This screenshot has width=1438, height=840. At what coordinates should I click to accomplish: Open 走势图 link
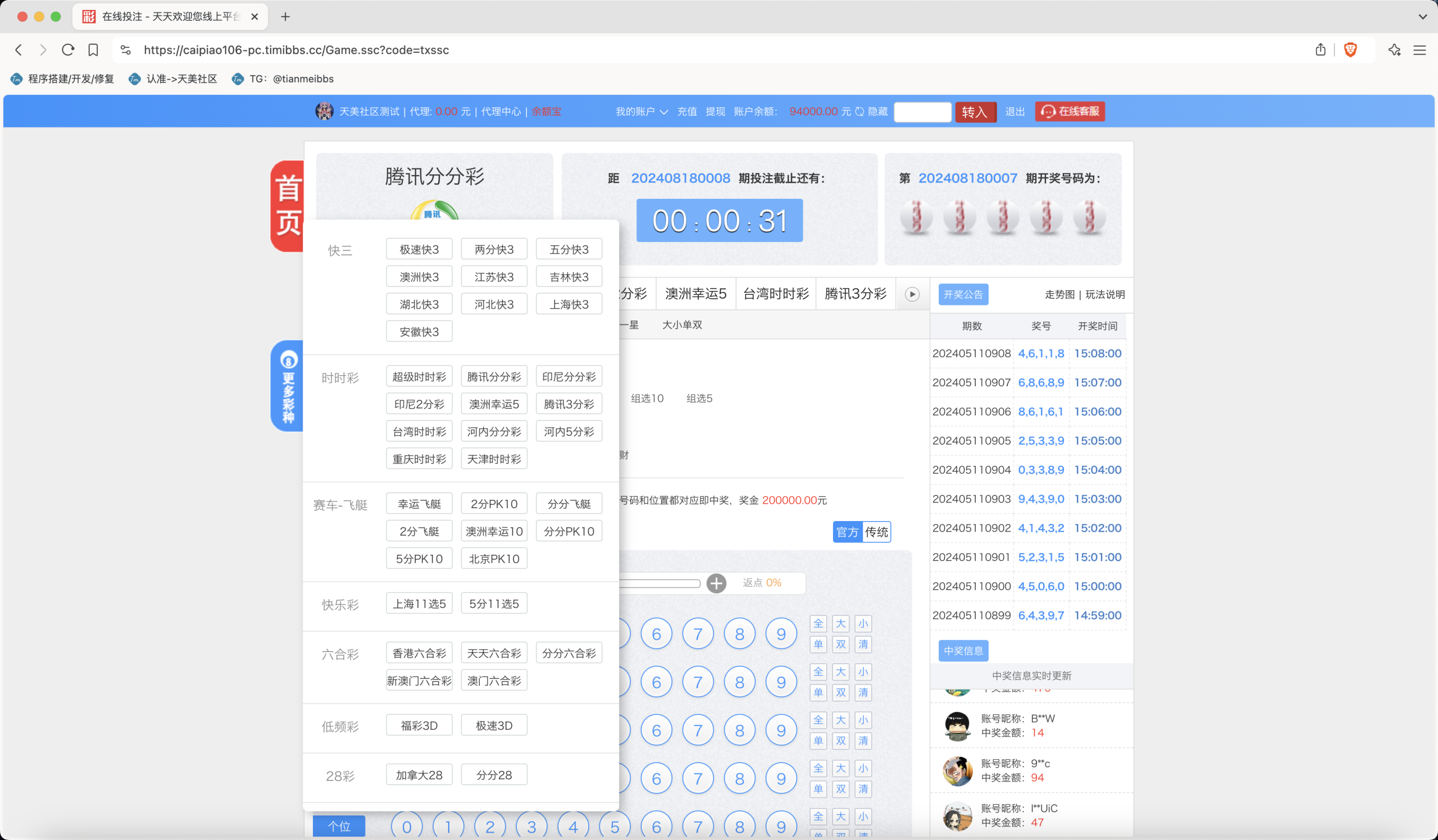click(x=1059, y=294)
